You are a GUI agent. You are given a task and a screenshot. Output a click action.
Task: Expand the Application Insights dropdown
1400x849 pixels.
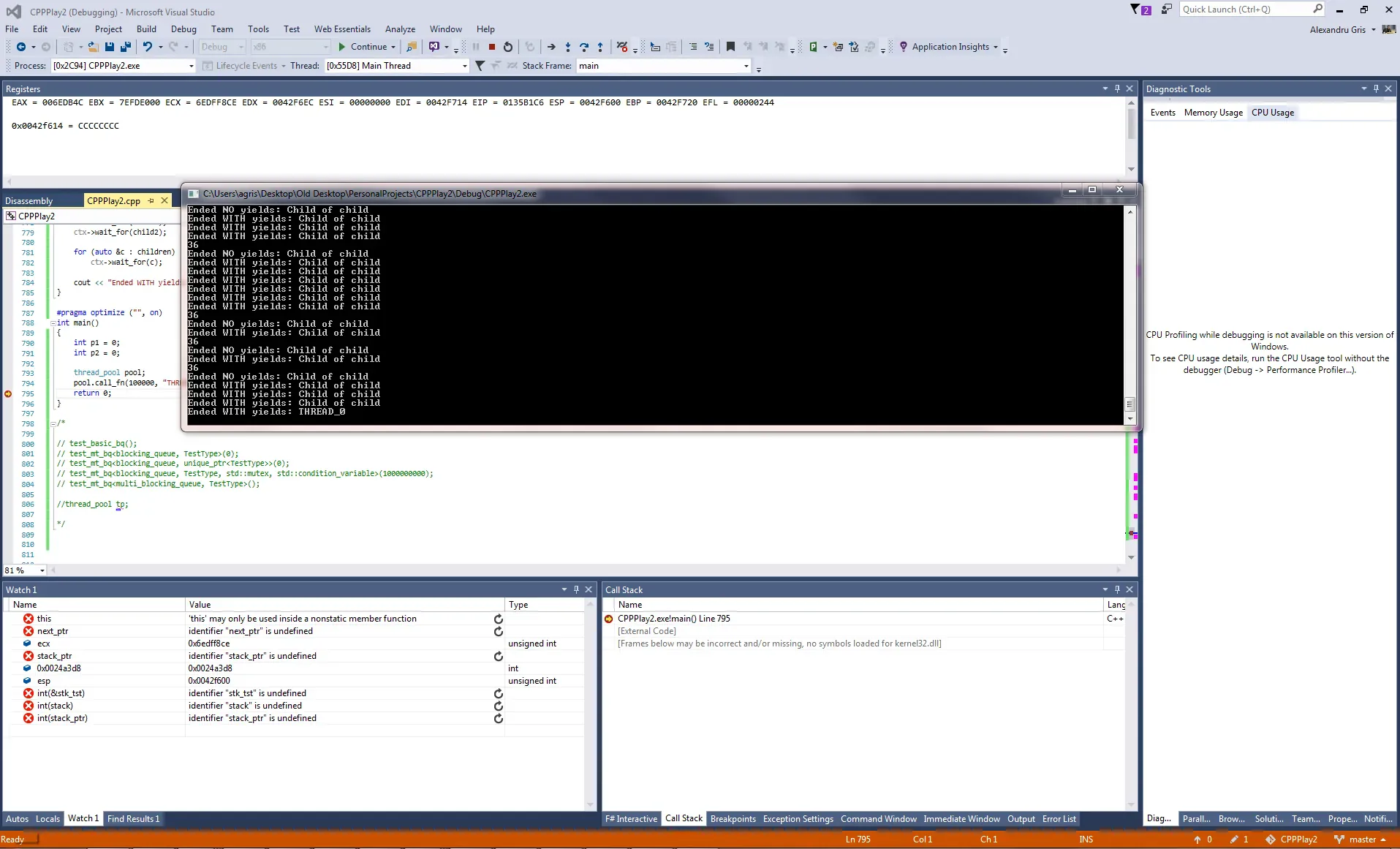pyautogui.click(x=995, y=47)
